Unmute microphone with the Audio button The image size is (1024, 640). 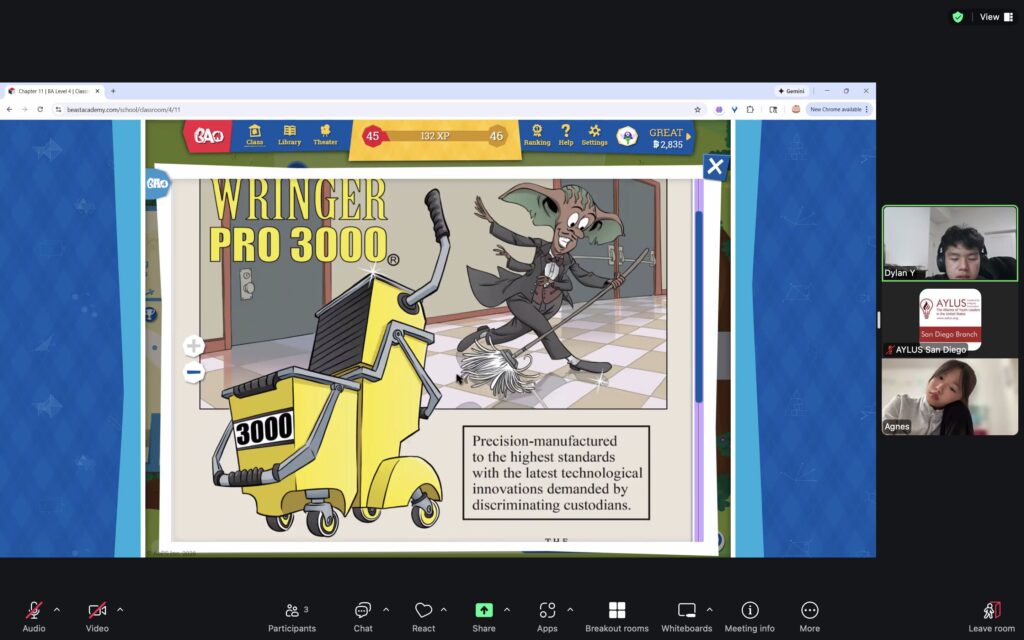34,611
